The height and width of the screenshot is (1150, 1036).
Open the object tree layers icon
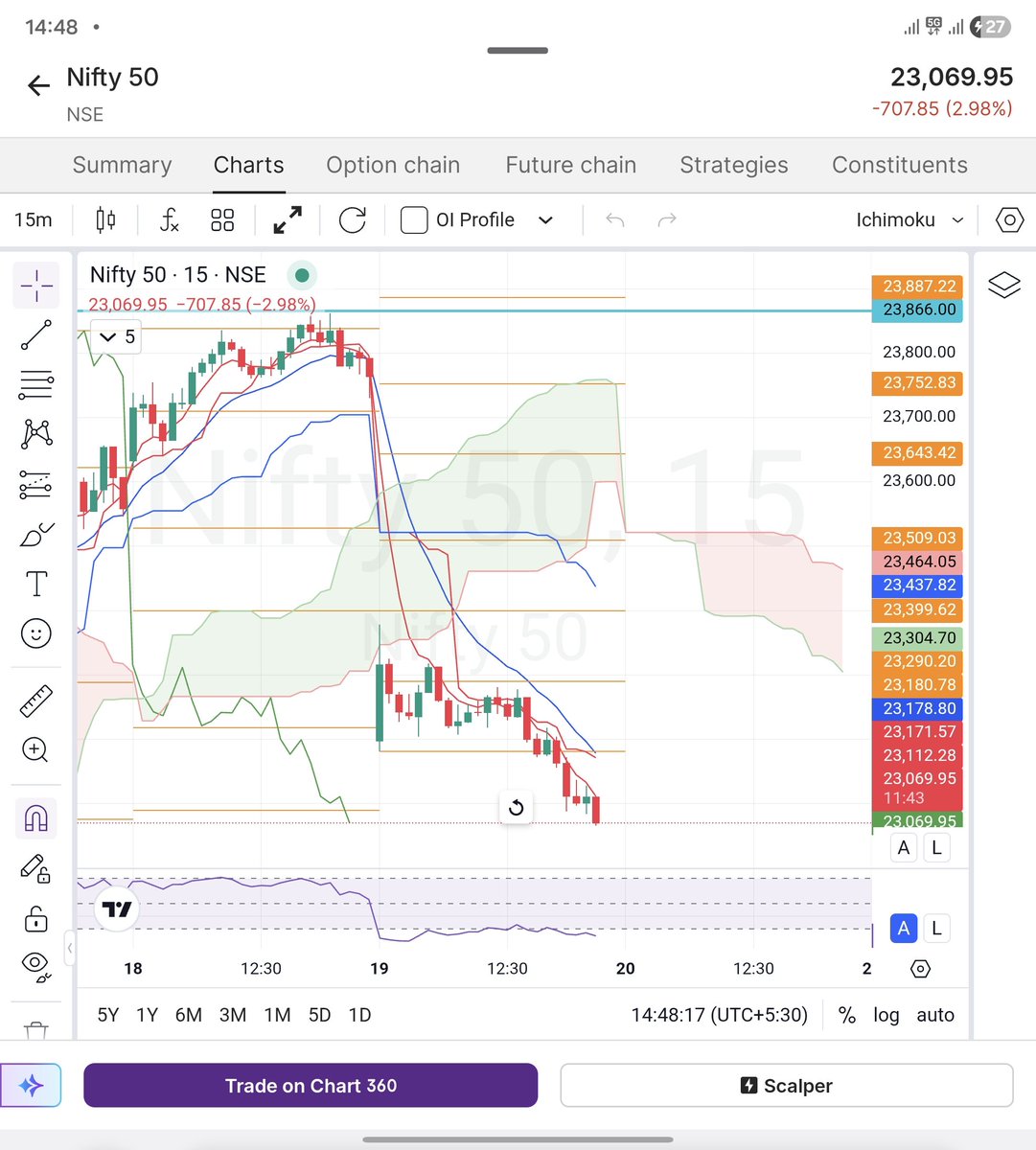coord(1003,286)
